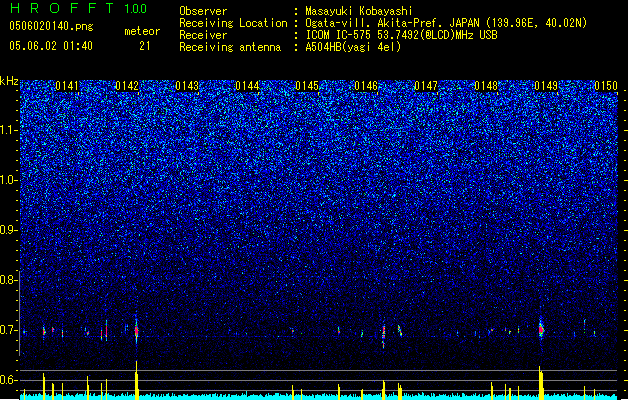
Task: Click the 0.6 kHz frequency axis label
Action: click(x=9, y=380)
